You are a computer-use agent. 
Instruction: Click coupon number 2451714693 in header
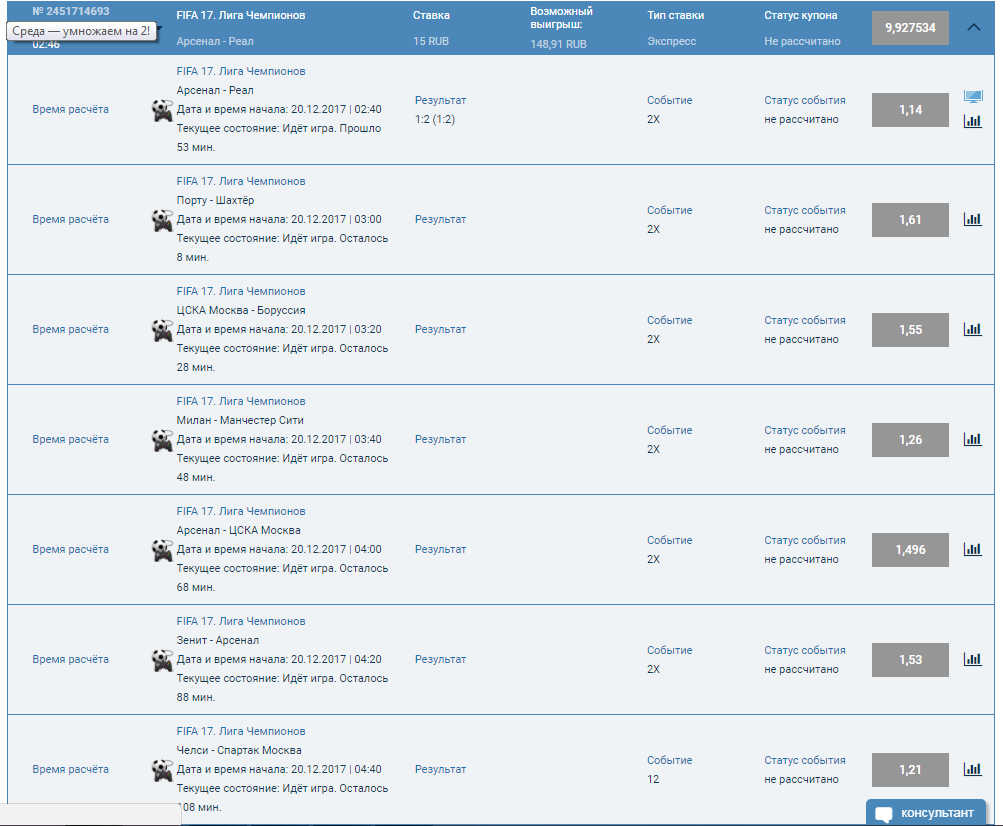point(70,12)
